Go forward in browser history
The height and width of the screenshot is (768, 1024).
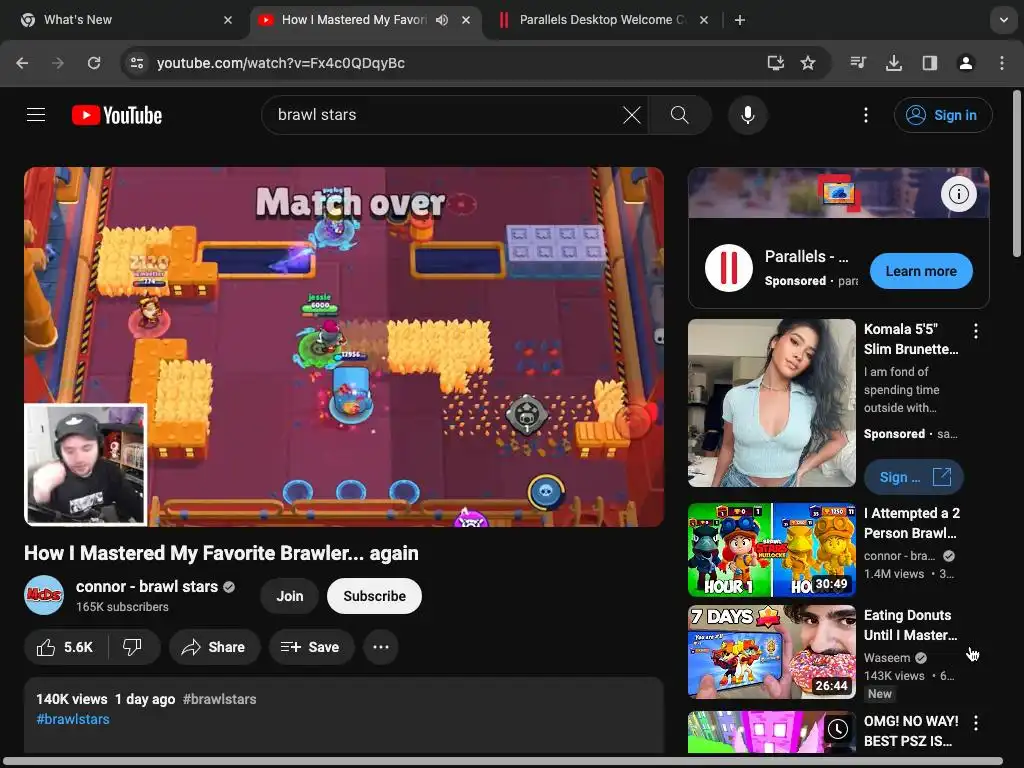point(58,63)
